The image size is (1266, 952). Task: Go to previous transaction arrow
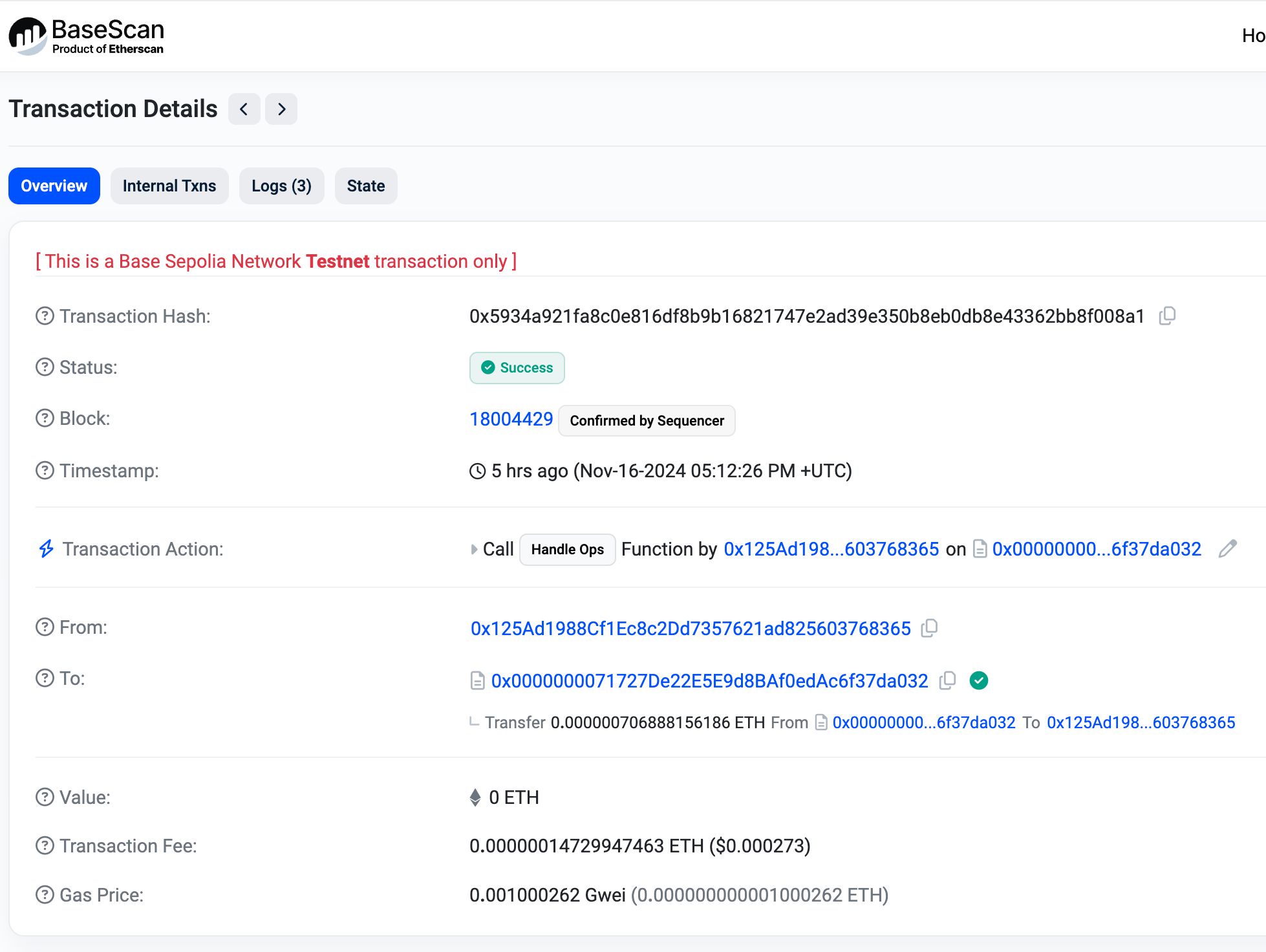click(244, 109)
